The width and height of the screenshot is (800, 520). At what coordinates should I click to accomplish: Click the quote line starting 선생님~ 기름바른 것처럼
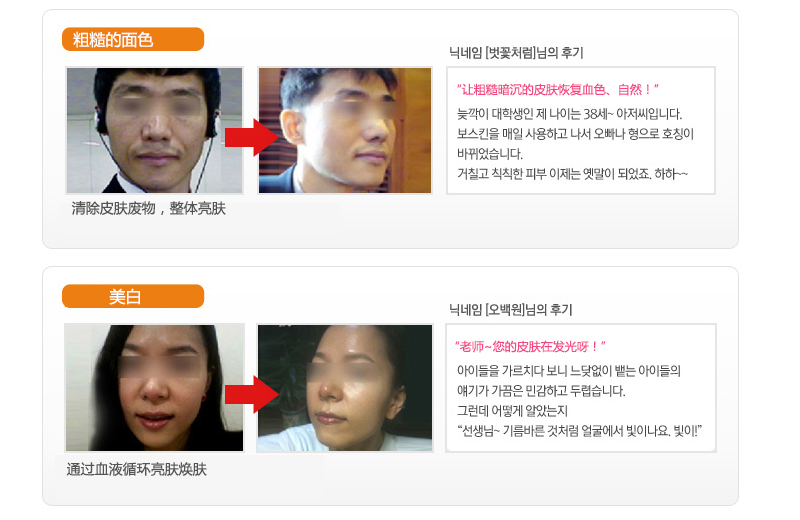tap(580, 431)
